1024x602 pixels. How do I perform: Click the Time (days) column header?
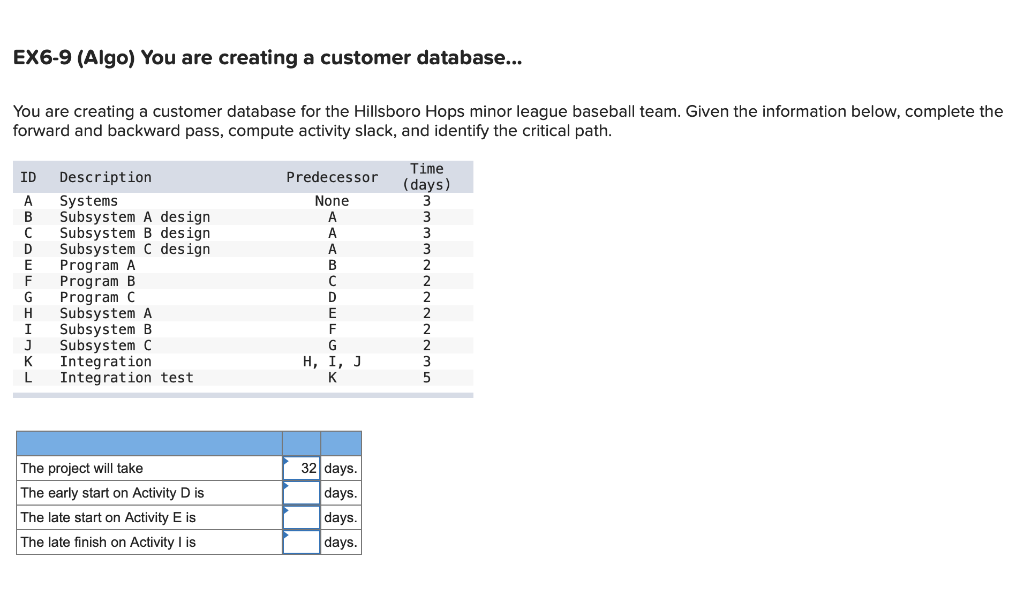[427, 177]
